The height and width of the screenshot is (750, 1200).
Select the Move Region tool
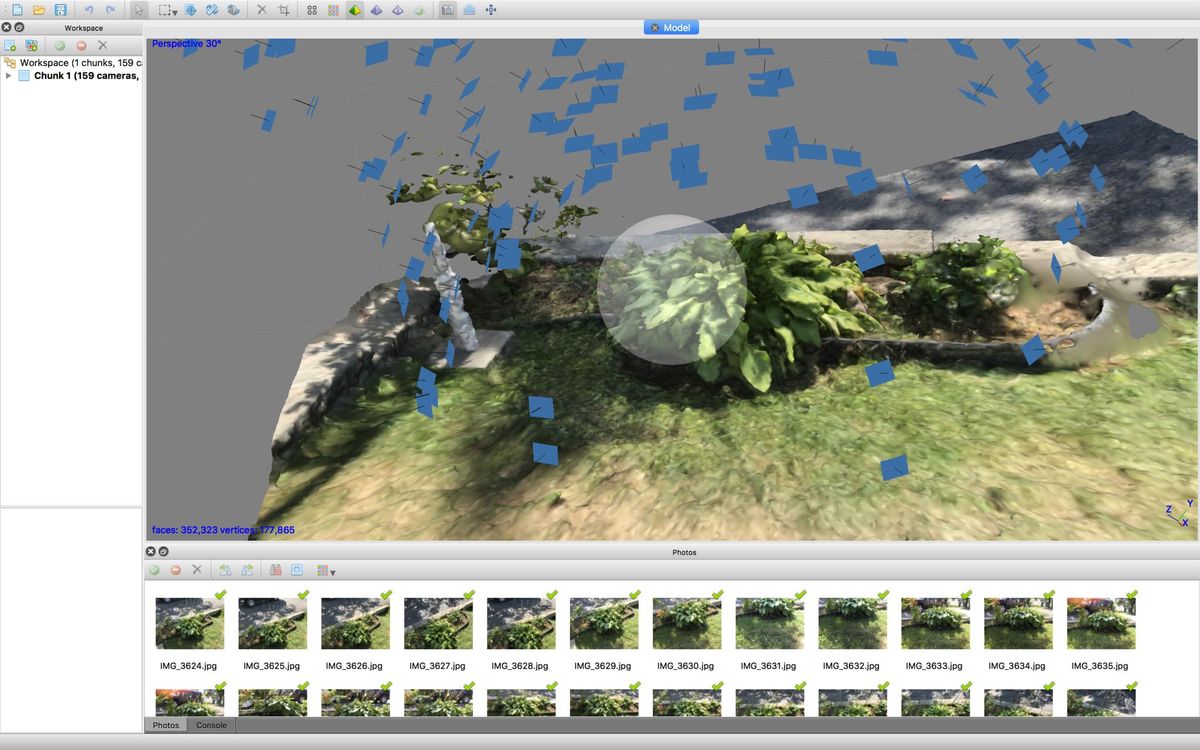pos(190,11)
